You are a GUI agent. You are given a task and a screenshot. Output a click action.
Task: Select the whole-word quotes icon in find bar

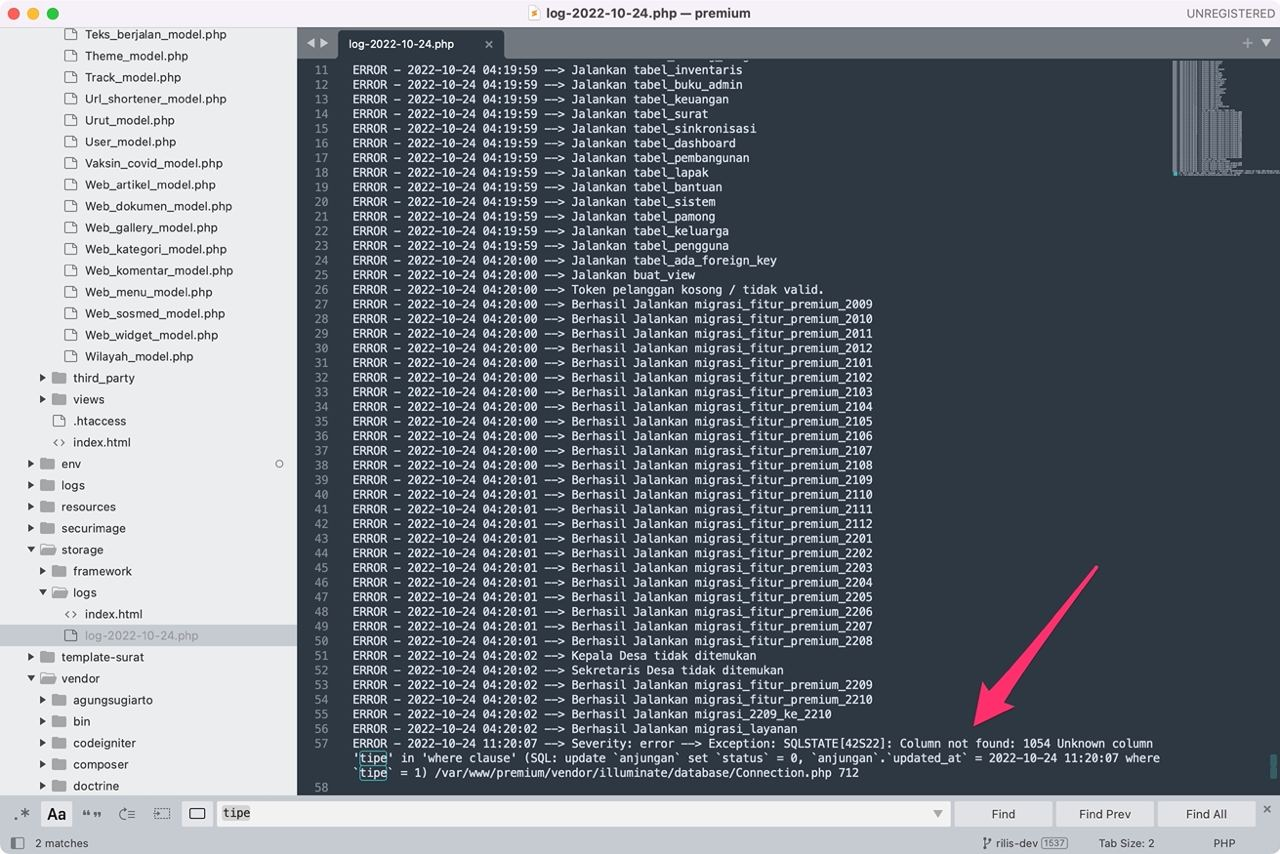coord(90,814)
